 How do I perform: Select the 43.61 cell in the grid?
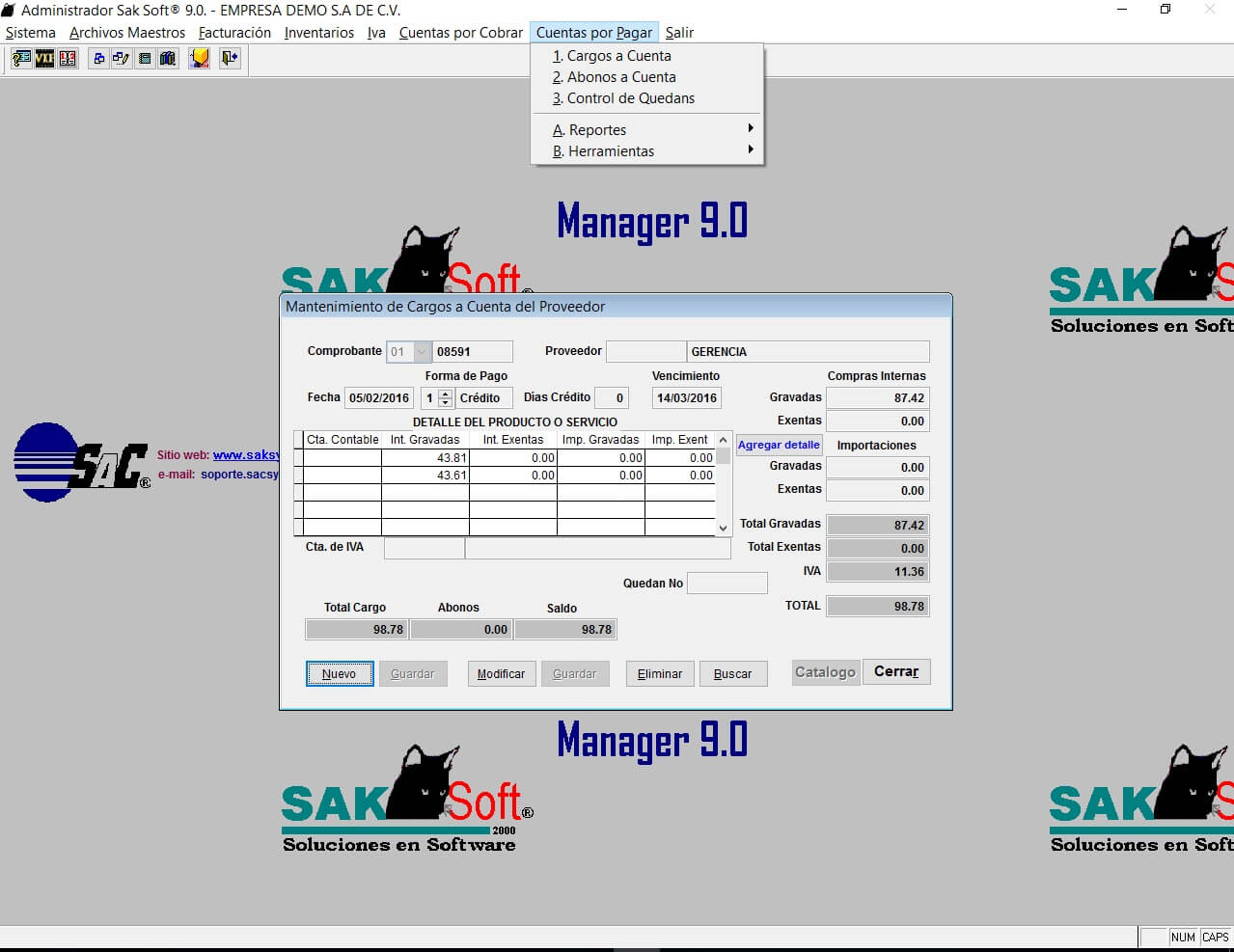coord(425,476)
